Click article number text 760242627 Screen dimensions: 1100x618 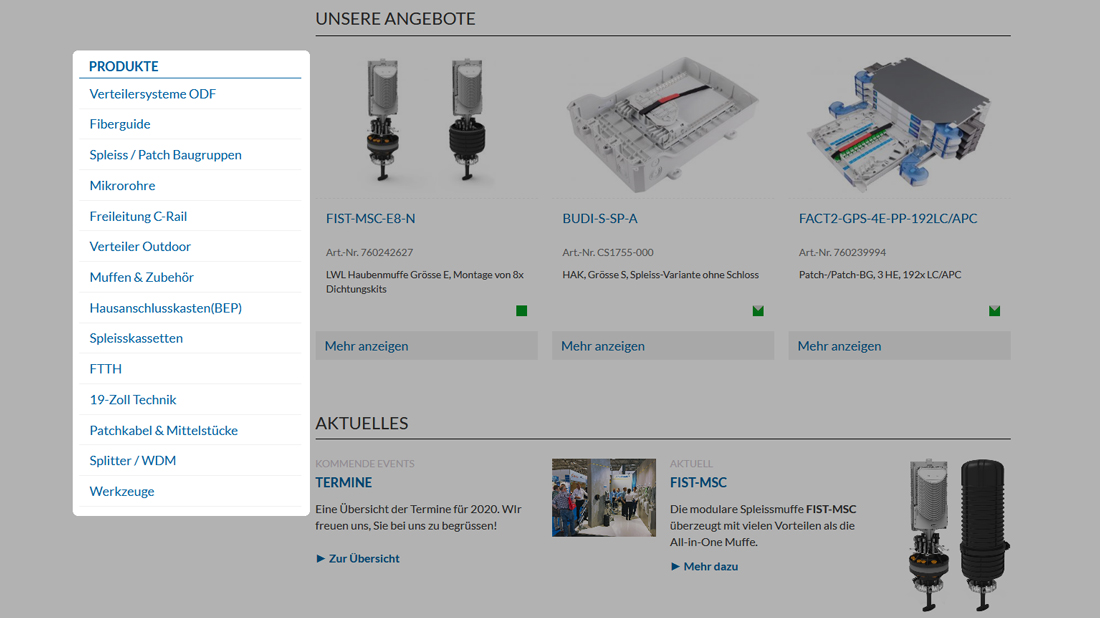coord(387,253)
